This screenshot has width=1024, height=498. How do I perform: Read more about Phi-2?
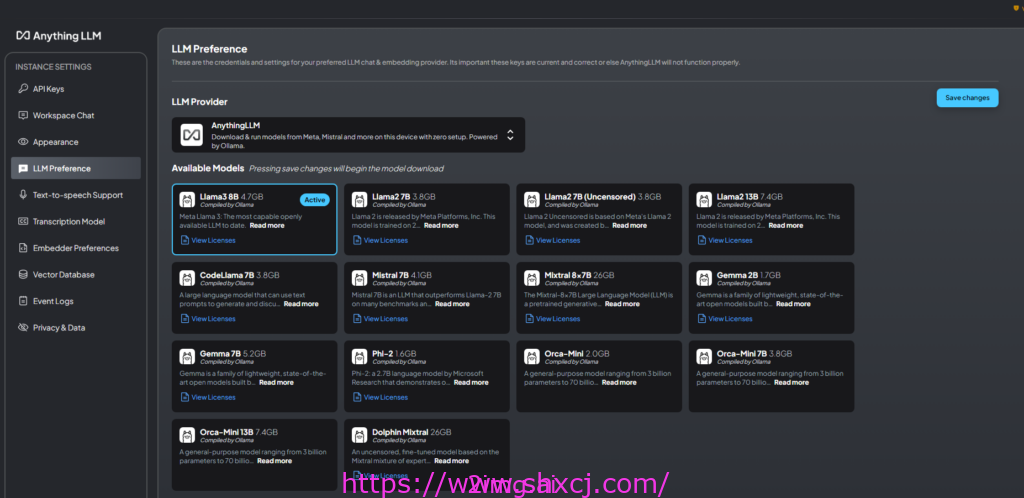(x=471, y=382)
